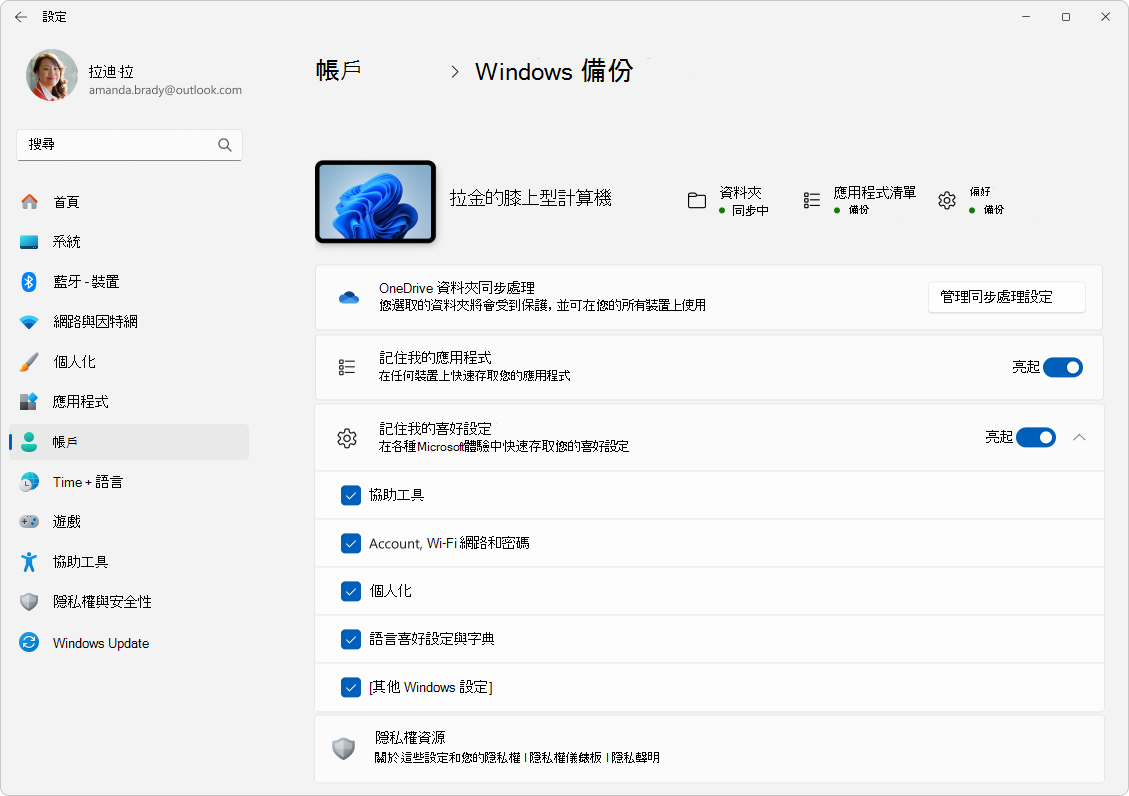The height and width of the screenshot is (796, 1129).
Task: Uncheck the 個人化 checkbox
Action: (x=351, y=592)
